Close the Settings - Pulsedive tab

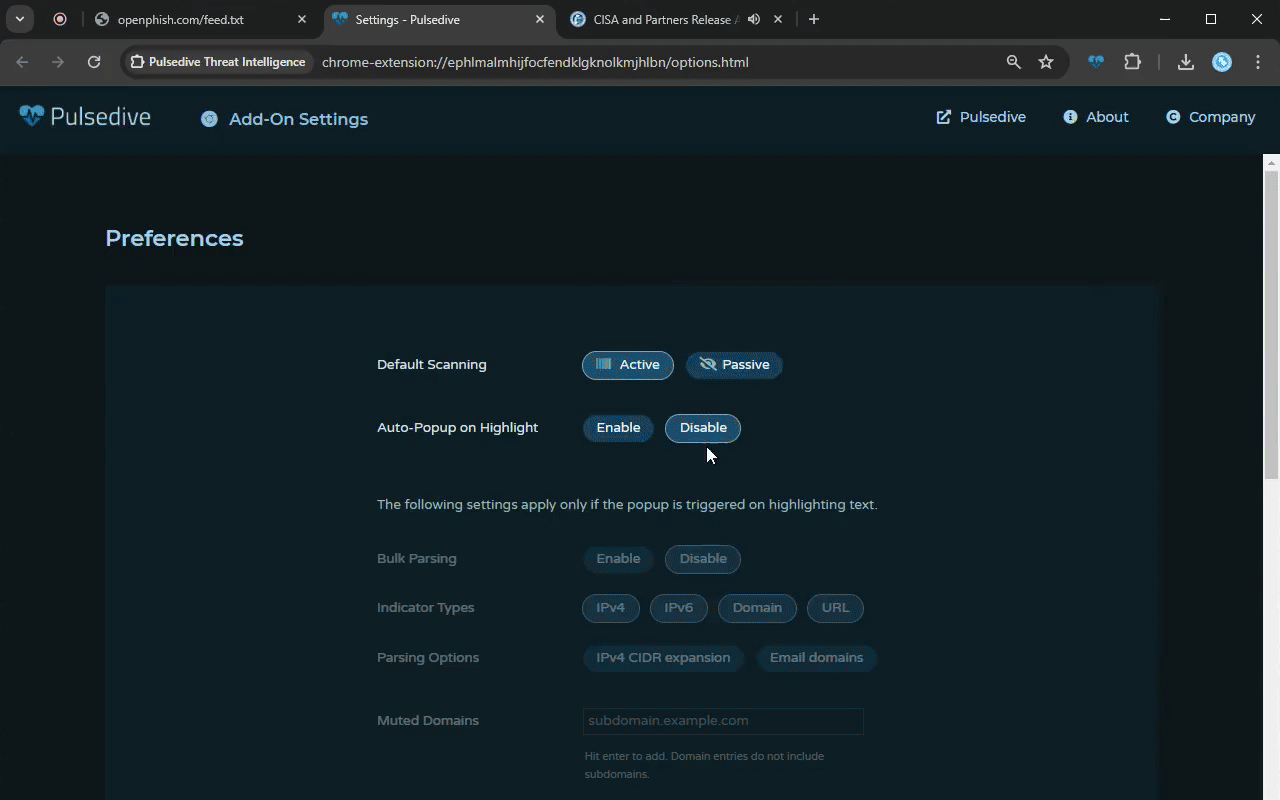point(540,19)
